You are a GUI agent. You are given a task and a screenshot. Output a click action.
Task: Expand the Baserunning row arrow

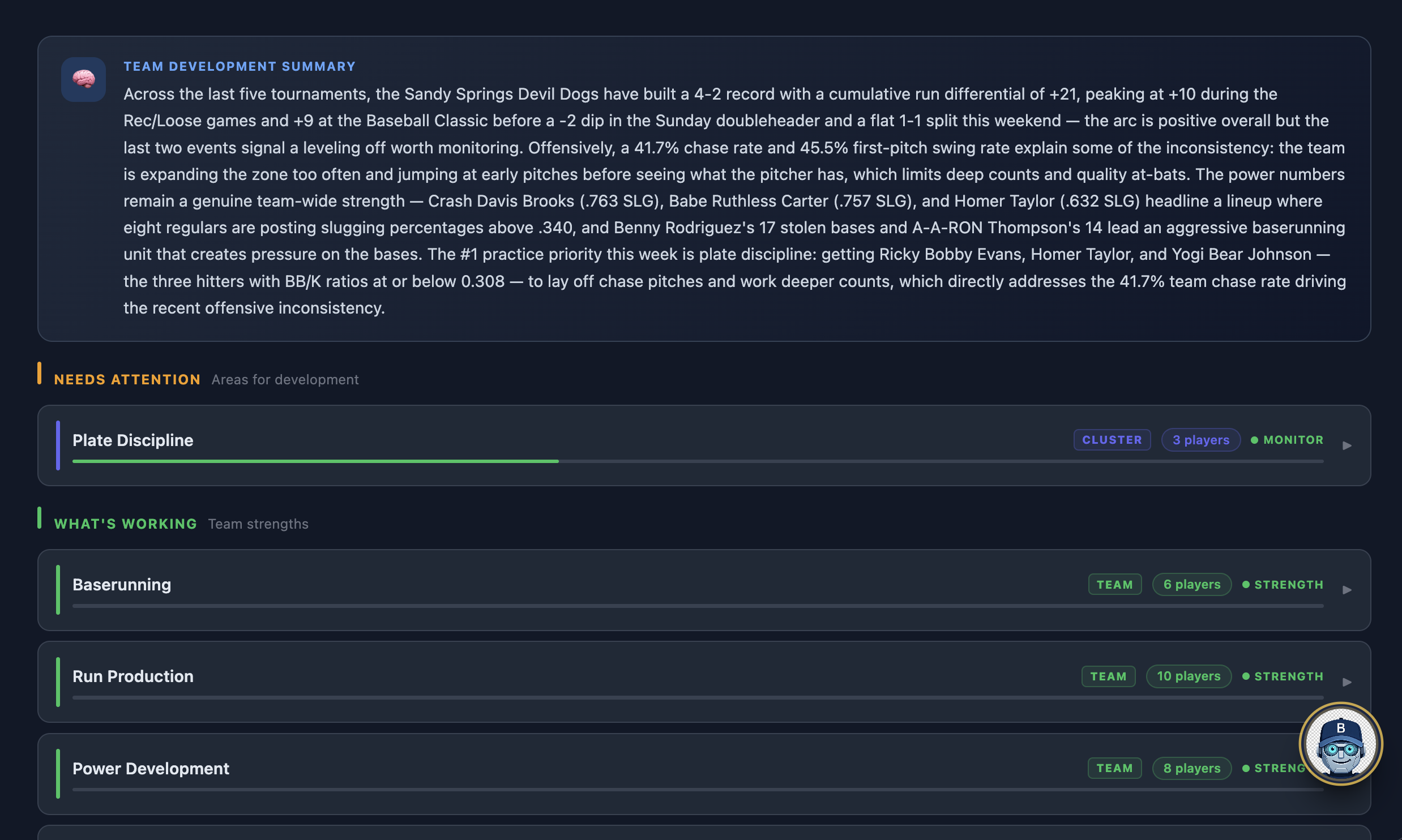tap(1347, 590)
